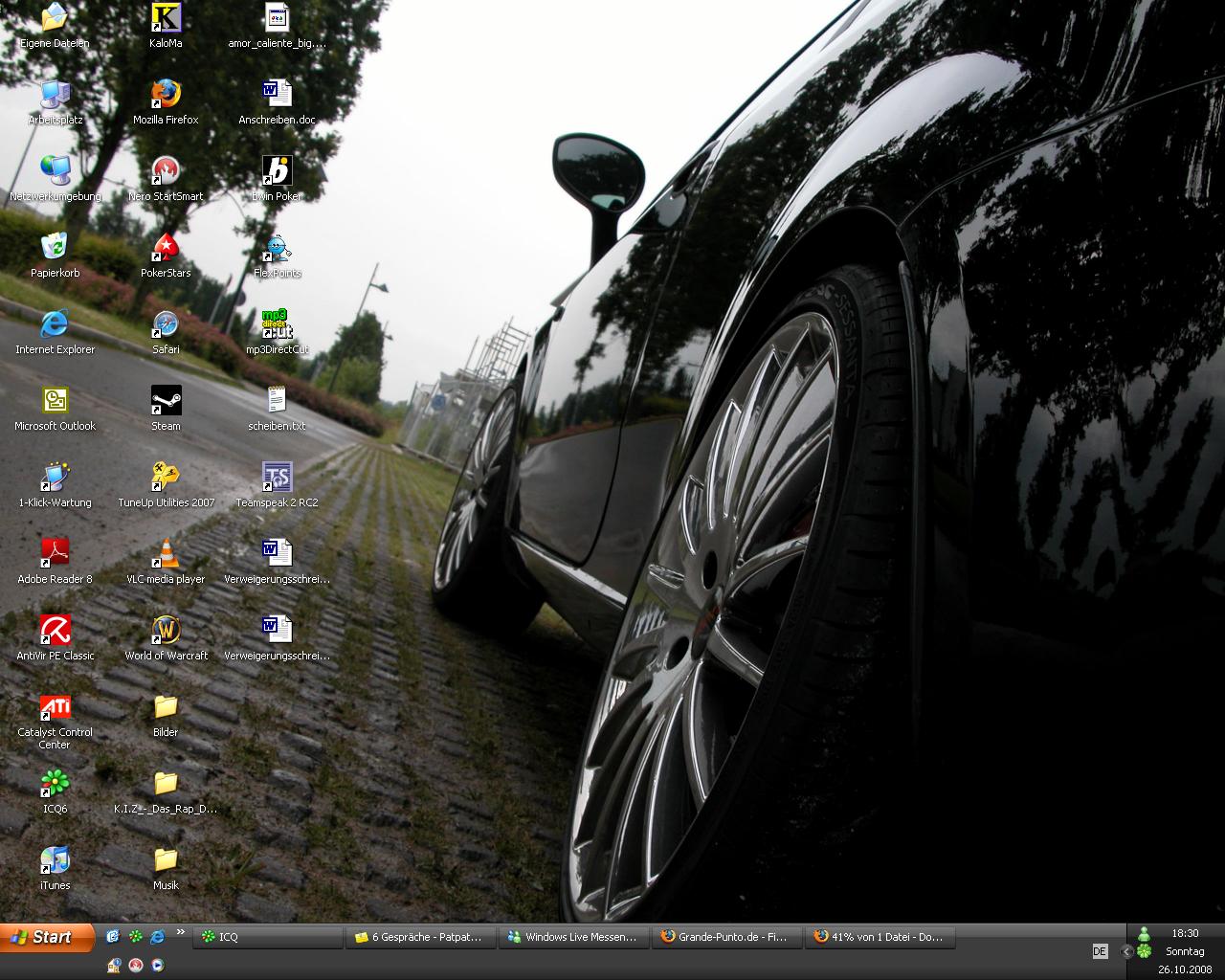Viewport: 1225px width, 980px height.
Task: Open the 41% download progress window
Action: pos(880,937)
